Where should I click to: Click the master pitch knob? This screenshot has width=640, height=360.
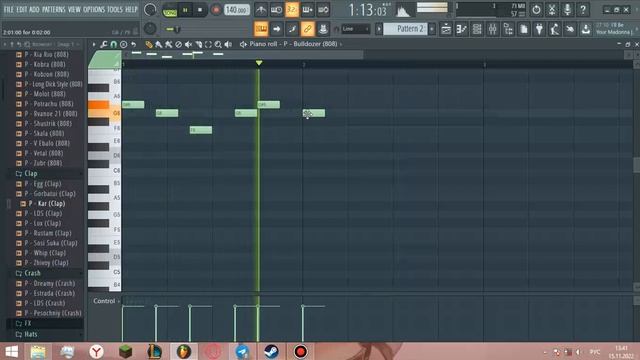coord(150,29)
